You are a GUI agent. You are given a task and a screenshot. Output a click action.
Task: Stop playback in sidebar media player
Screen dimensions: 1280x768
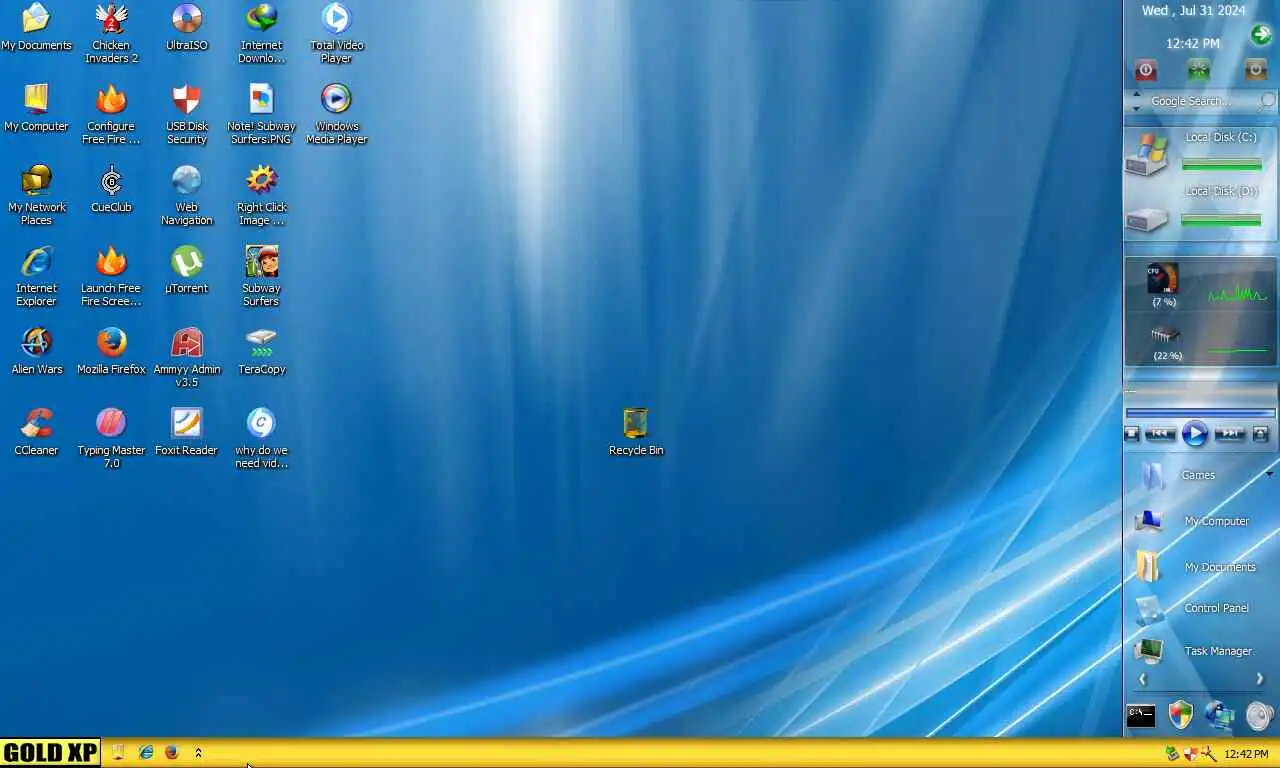(1132, 434)
